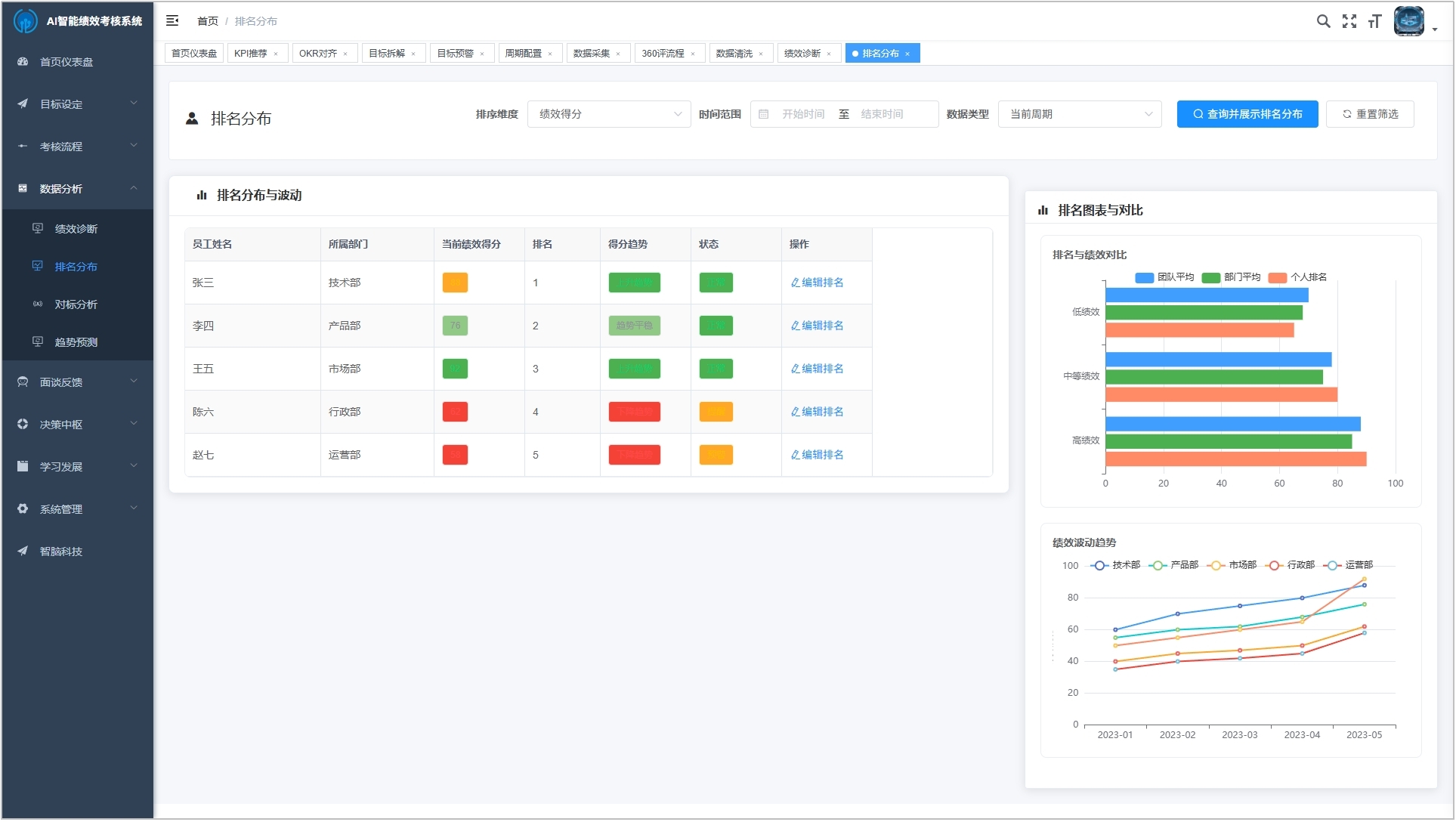Toggle fullscreen mode icon
Screen dimensions: 1456x822
point(1349,21)
